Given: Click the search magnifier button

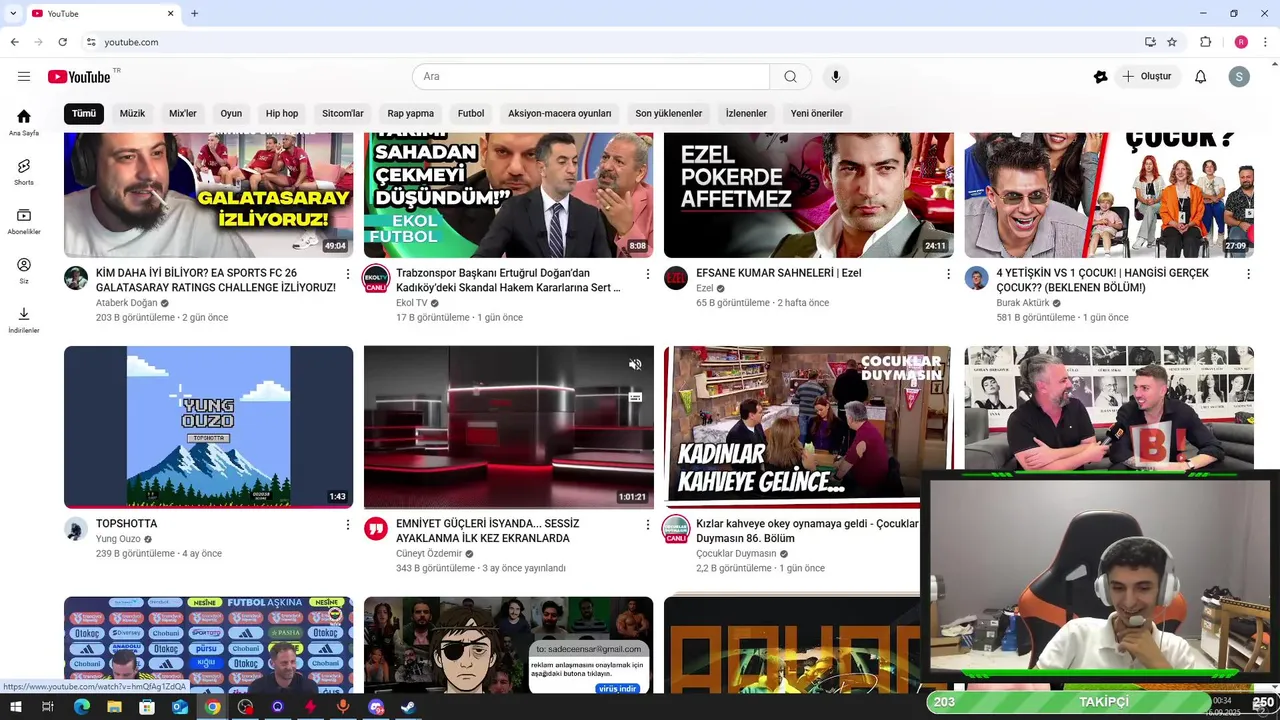Looking at the screenshot, I should point(790,77).
